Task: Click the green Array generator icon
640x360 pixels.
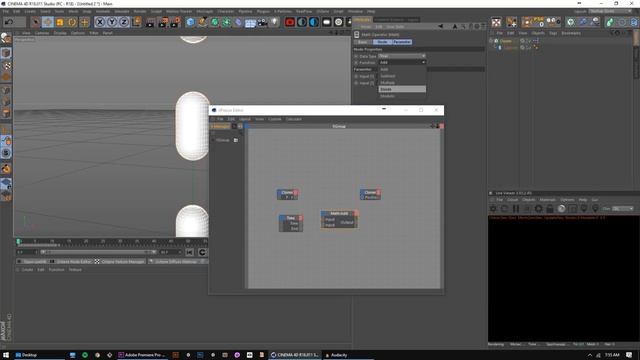Action: [227, 22]
